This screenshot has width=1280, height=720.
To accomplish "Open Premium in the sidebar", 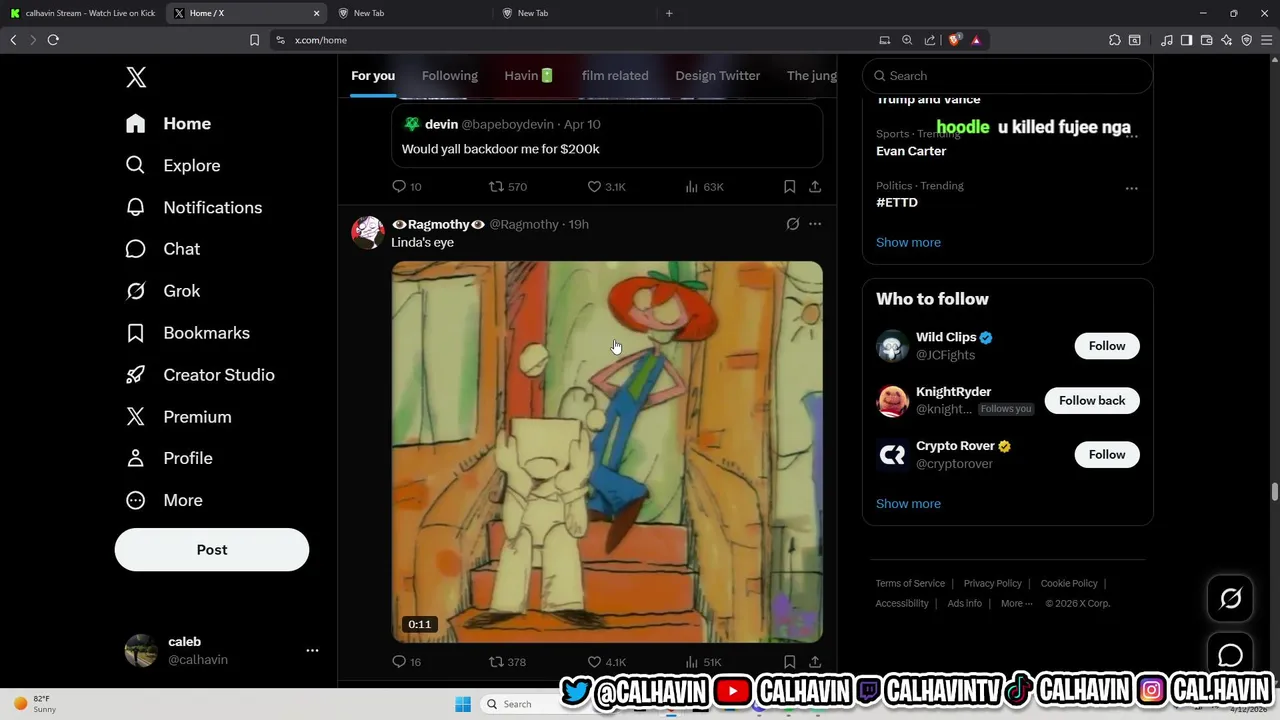I will 178,417.
